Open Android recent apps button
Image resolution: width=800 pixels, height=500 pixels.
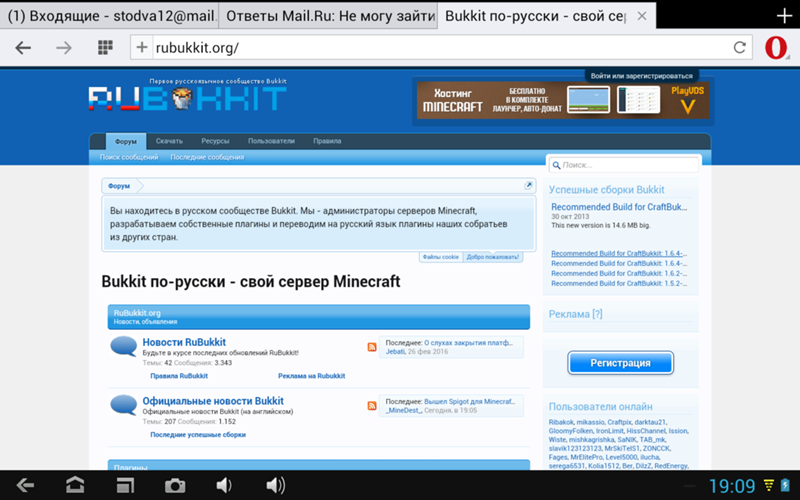tap(125, 485)
